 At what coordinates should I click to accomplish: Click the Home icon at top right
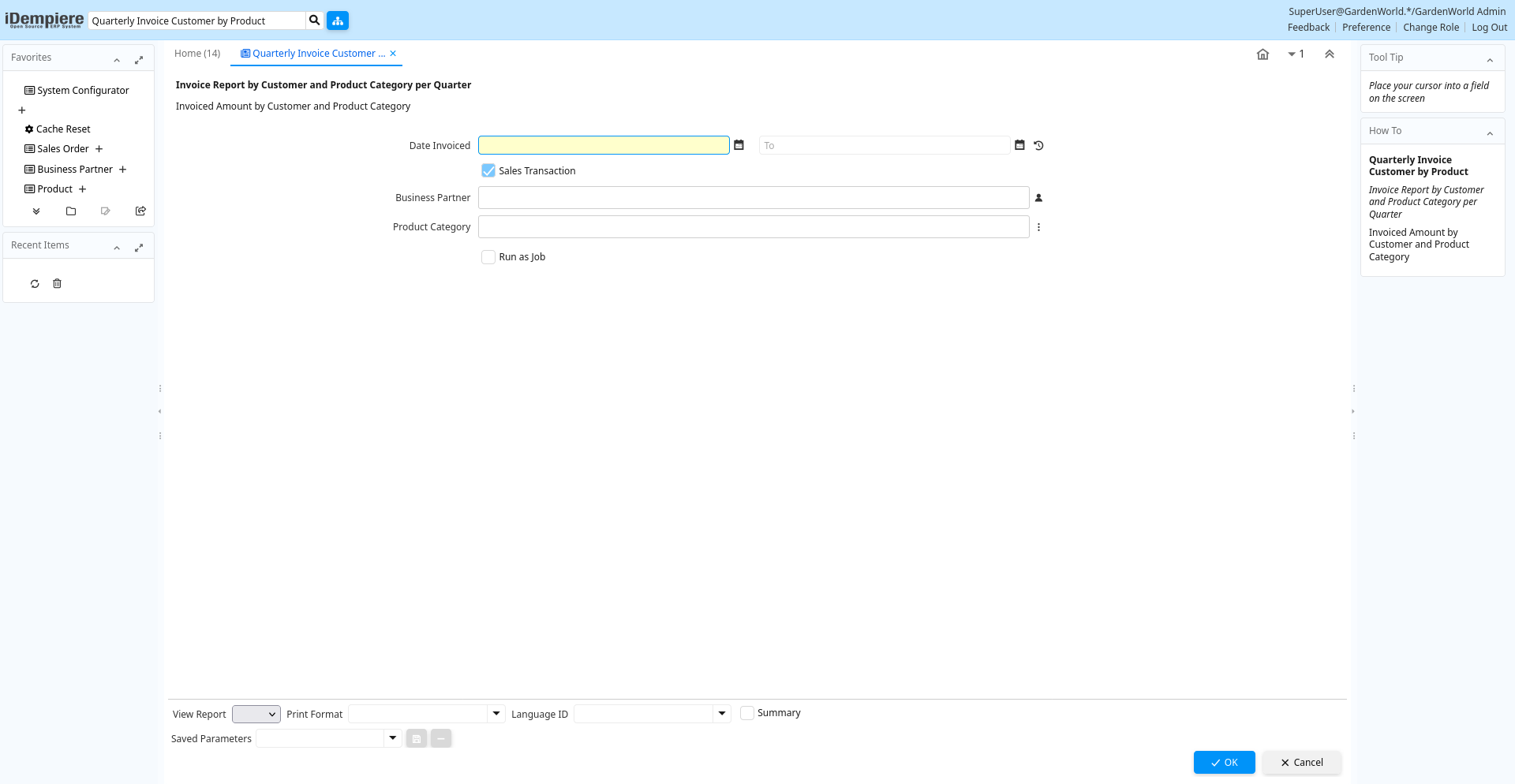[1262, 54]
